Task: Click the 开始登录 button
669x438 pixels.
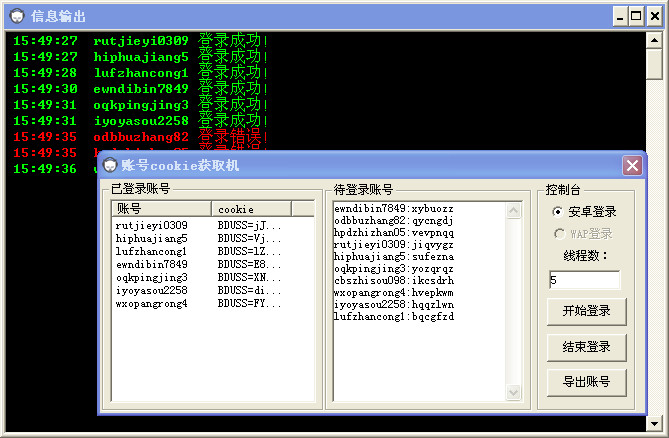Action: [587, 311]
